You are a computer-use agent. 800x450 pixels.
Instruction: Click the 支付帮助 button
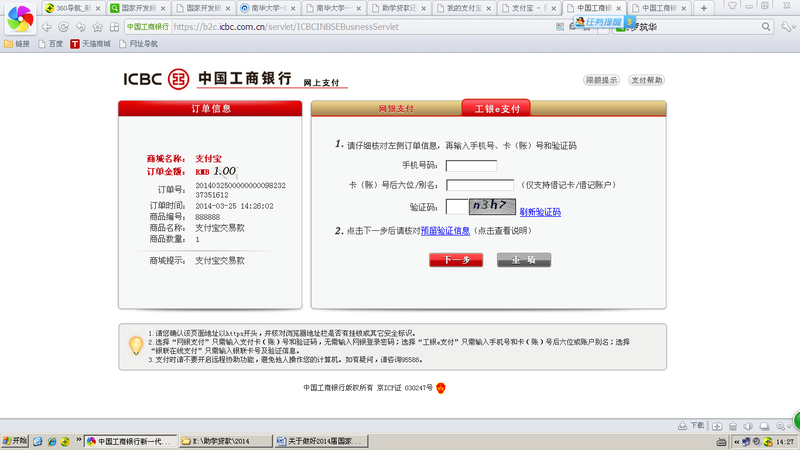646,80
